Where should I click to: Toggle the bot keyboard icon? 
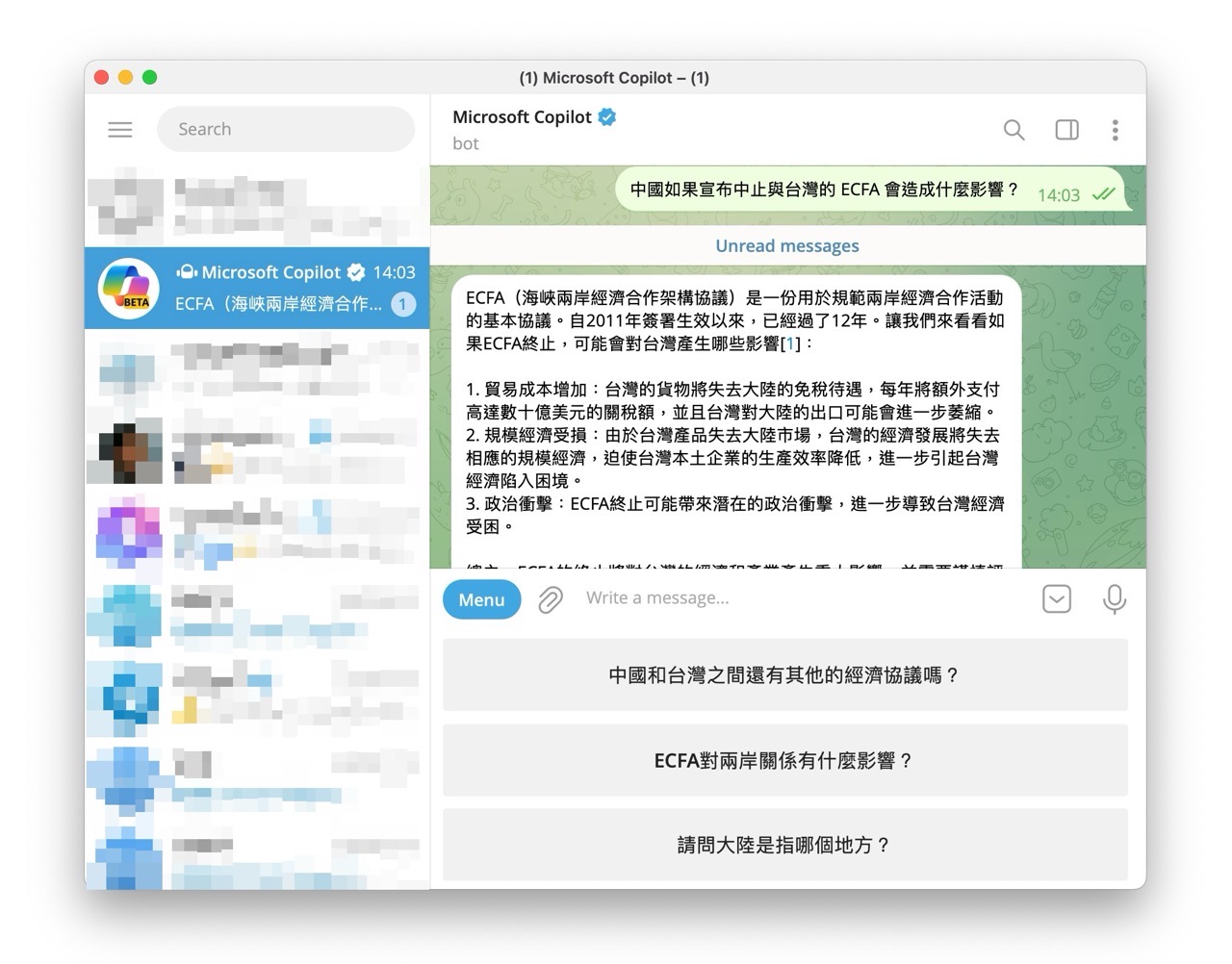click(1056, 599)
